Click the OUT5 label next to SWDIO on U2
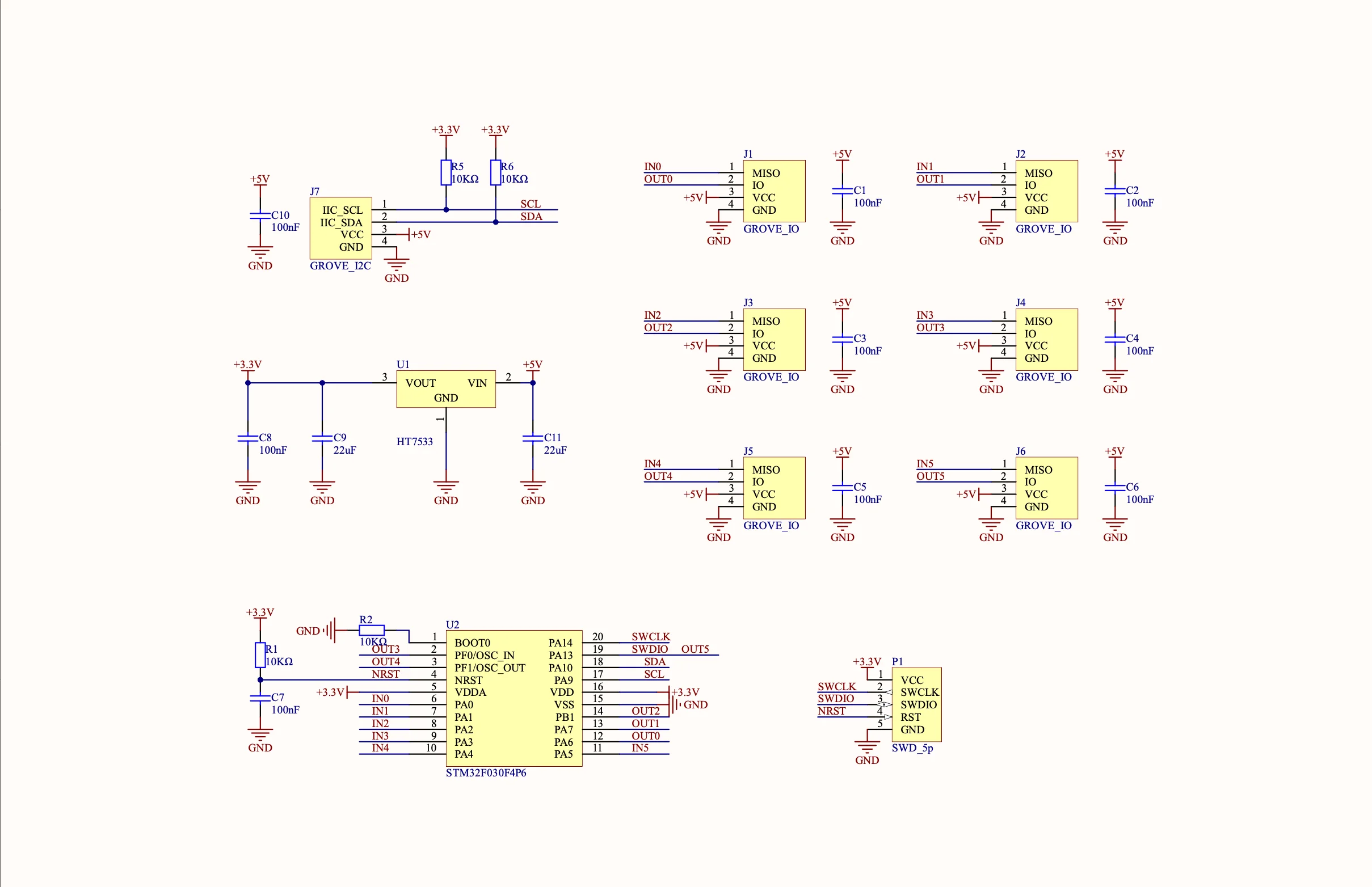The width and height of the screenshot is (1372, 887). pyautogui.click(x=695, y=649)
